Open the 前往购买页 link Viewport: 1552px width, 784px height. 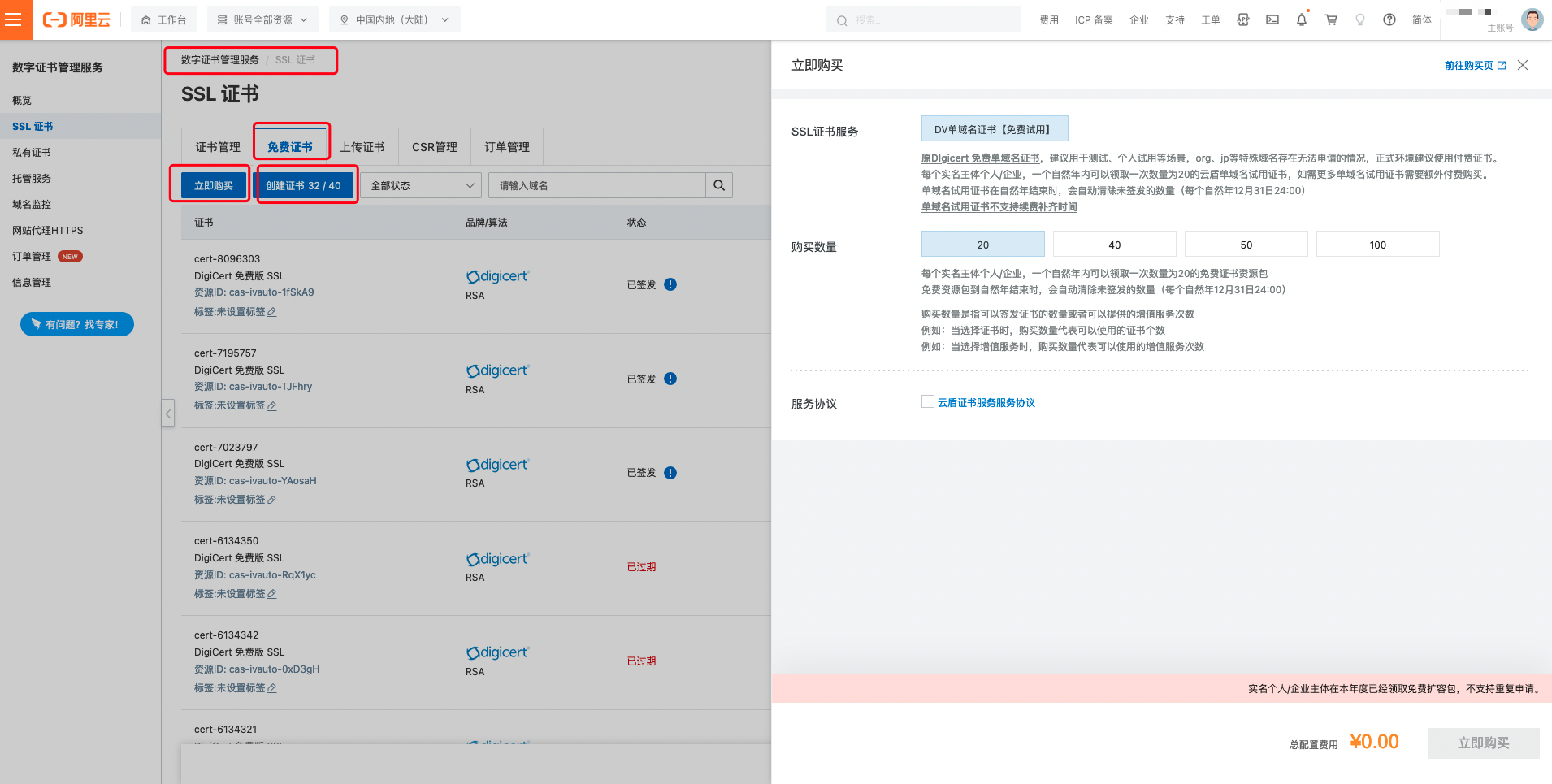[x=1474, y=65]
